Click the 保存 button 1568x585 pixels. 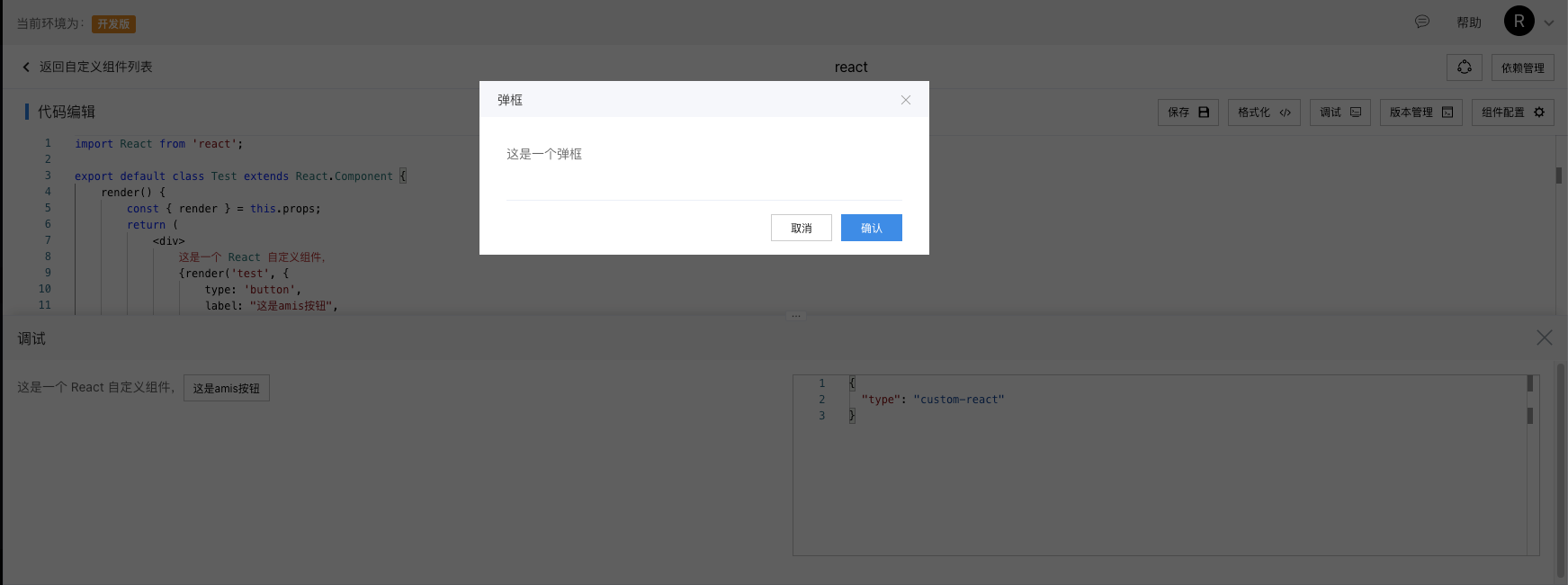point(1188,112)
